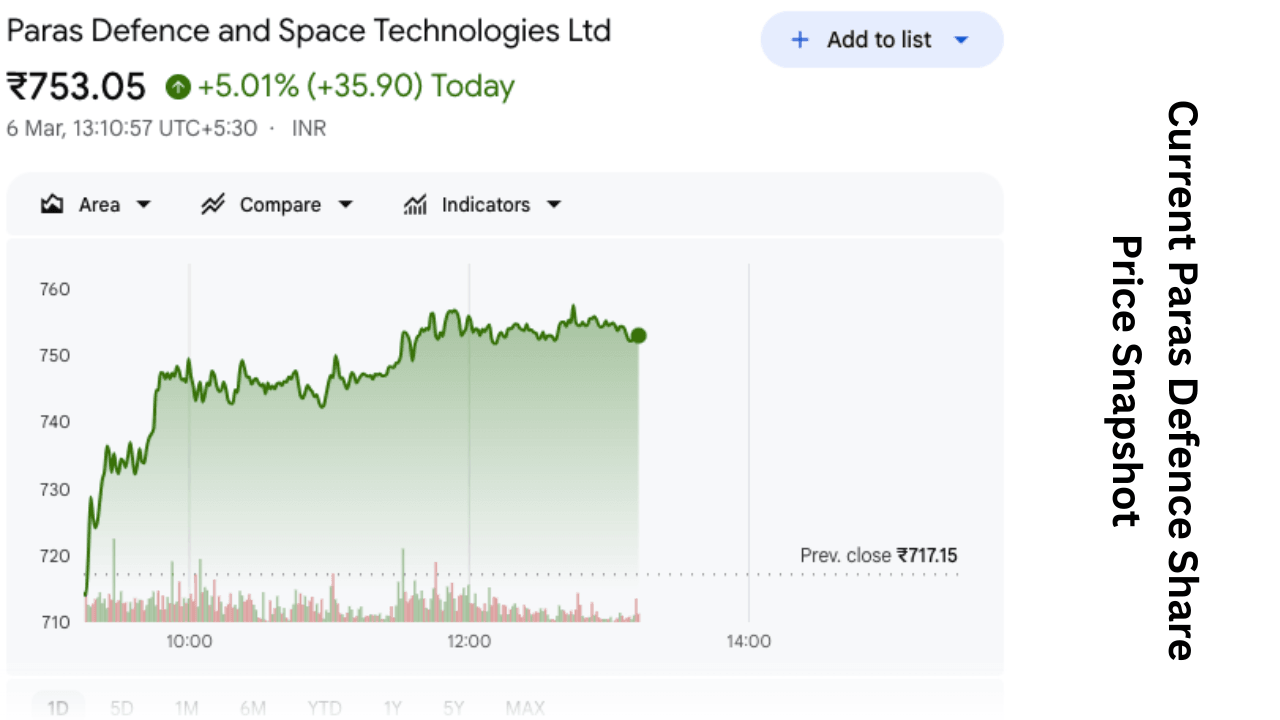Choose the MAX time range tab
This screenshot has height=720, width=1280.
525,709
